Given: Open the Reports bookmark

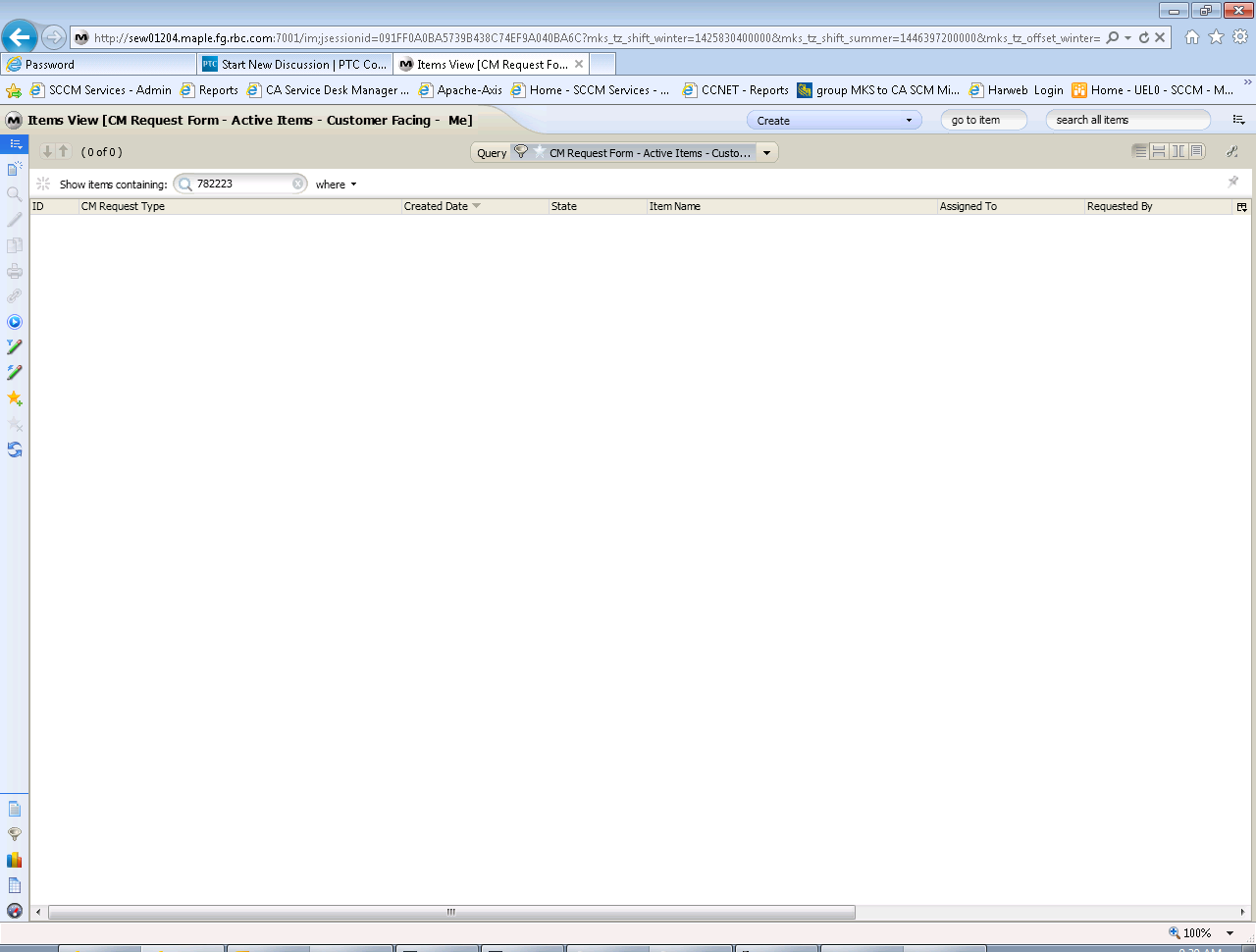Looking at the screenshot, I should point(209,89).
